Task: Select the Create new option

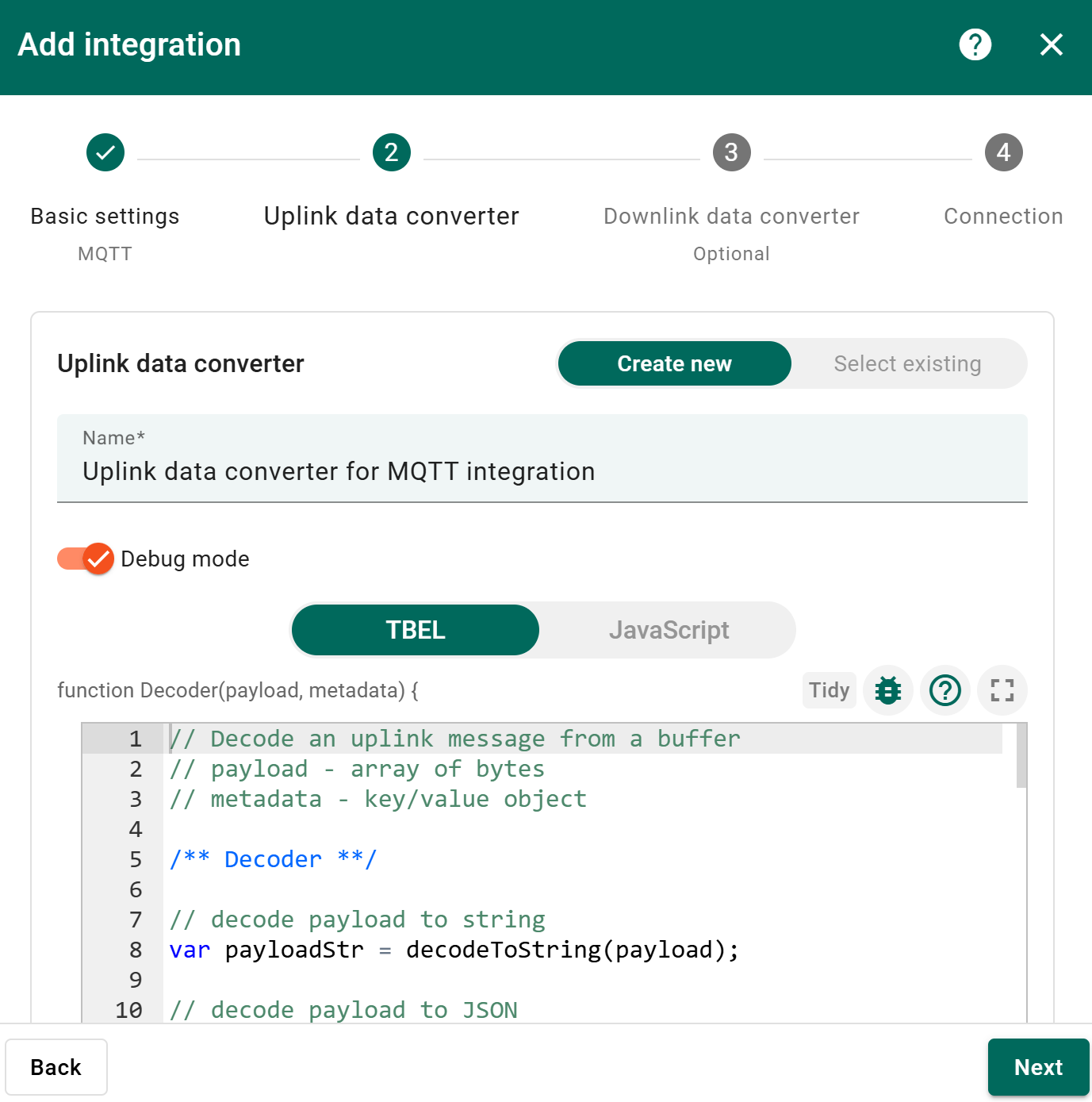Action: pyautogui.click(x=674, y=363)
